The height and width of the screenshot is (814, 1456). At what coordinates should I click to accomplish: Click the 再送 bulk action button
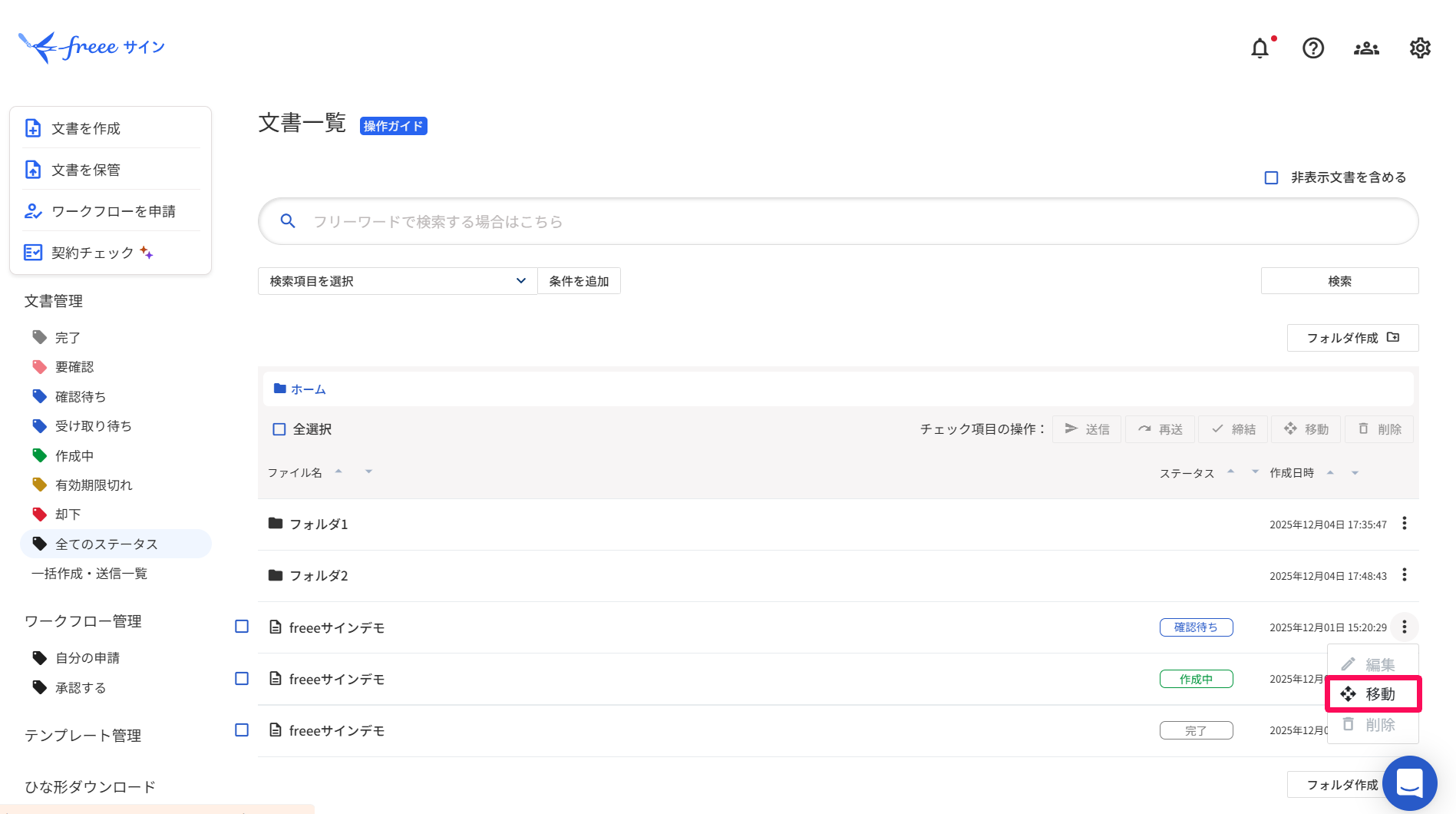[x=1160, y=429]
